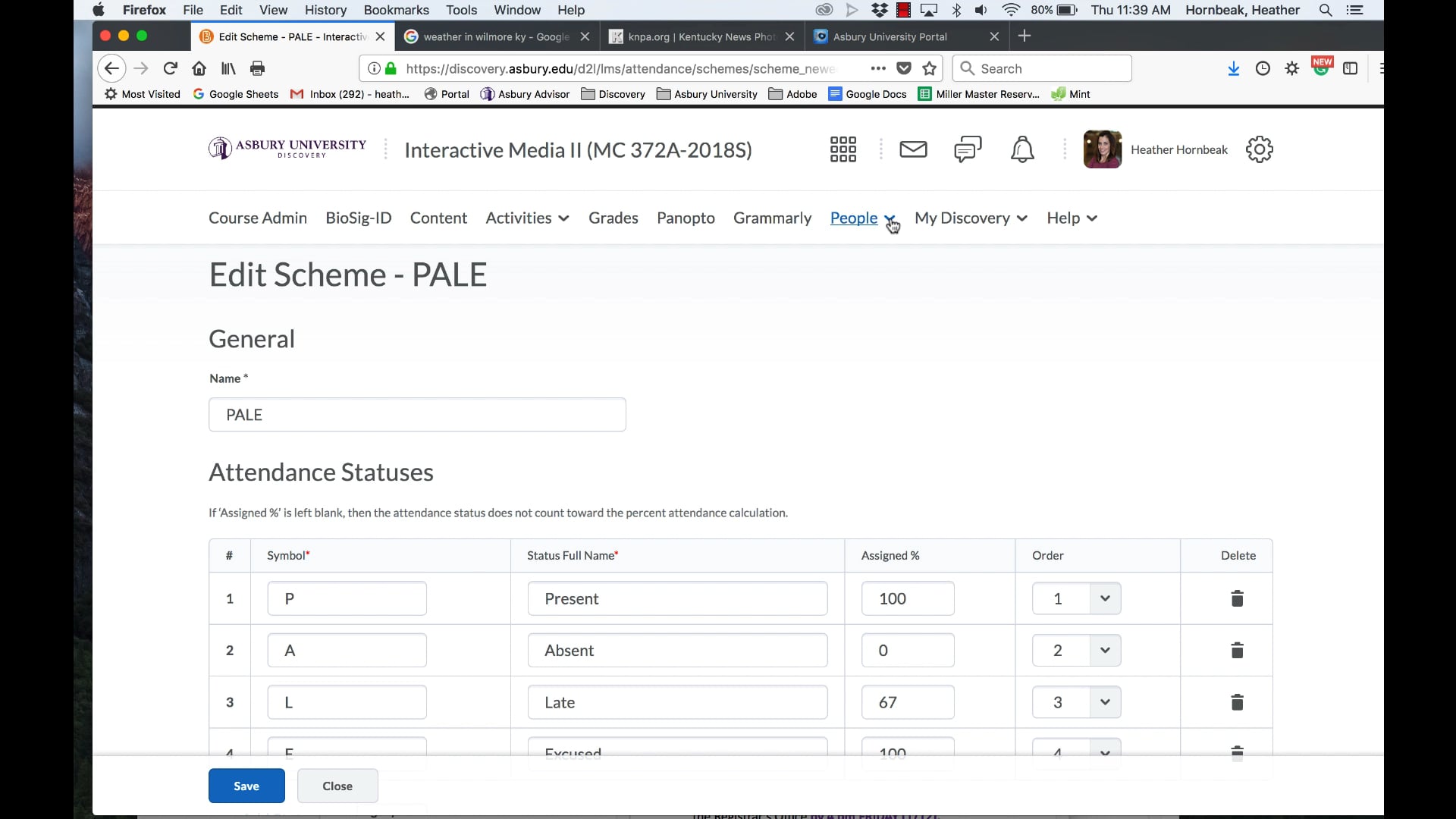Delete attendance status row 1
This screenshot has height=819, width=1456.
(x=1236, y=598)
